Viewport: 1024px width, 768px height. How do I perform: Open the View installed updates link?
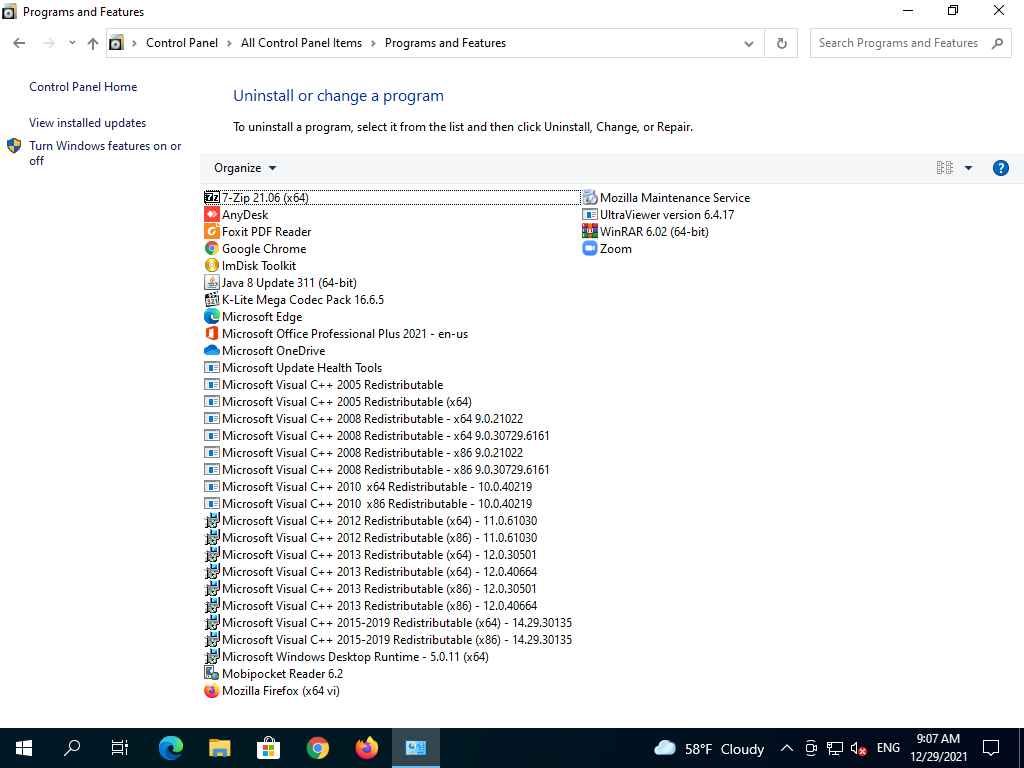tap(87, 123)
